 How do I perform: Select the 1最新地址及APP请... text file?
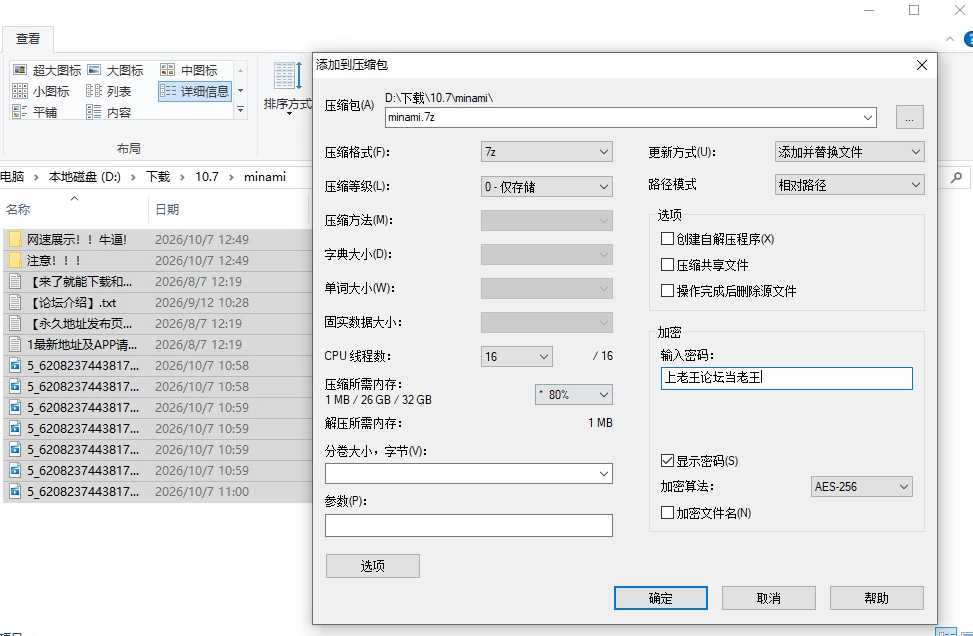pos(158,345)
